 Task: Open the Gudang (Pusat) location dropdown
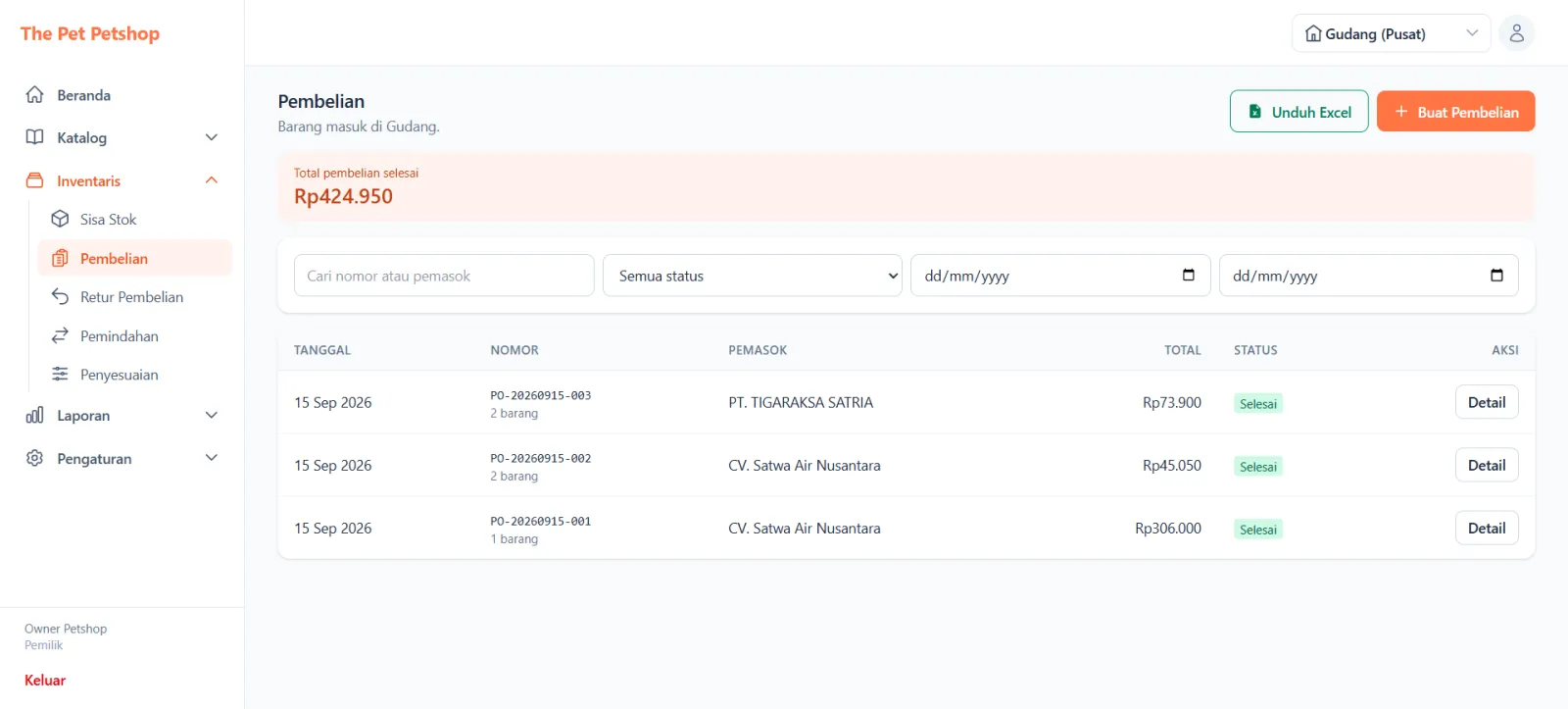coord(1391,33)
